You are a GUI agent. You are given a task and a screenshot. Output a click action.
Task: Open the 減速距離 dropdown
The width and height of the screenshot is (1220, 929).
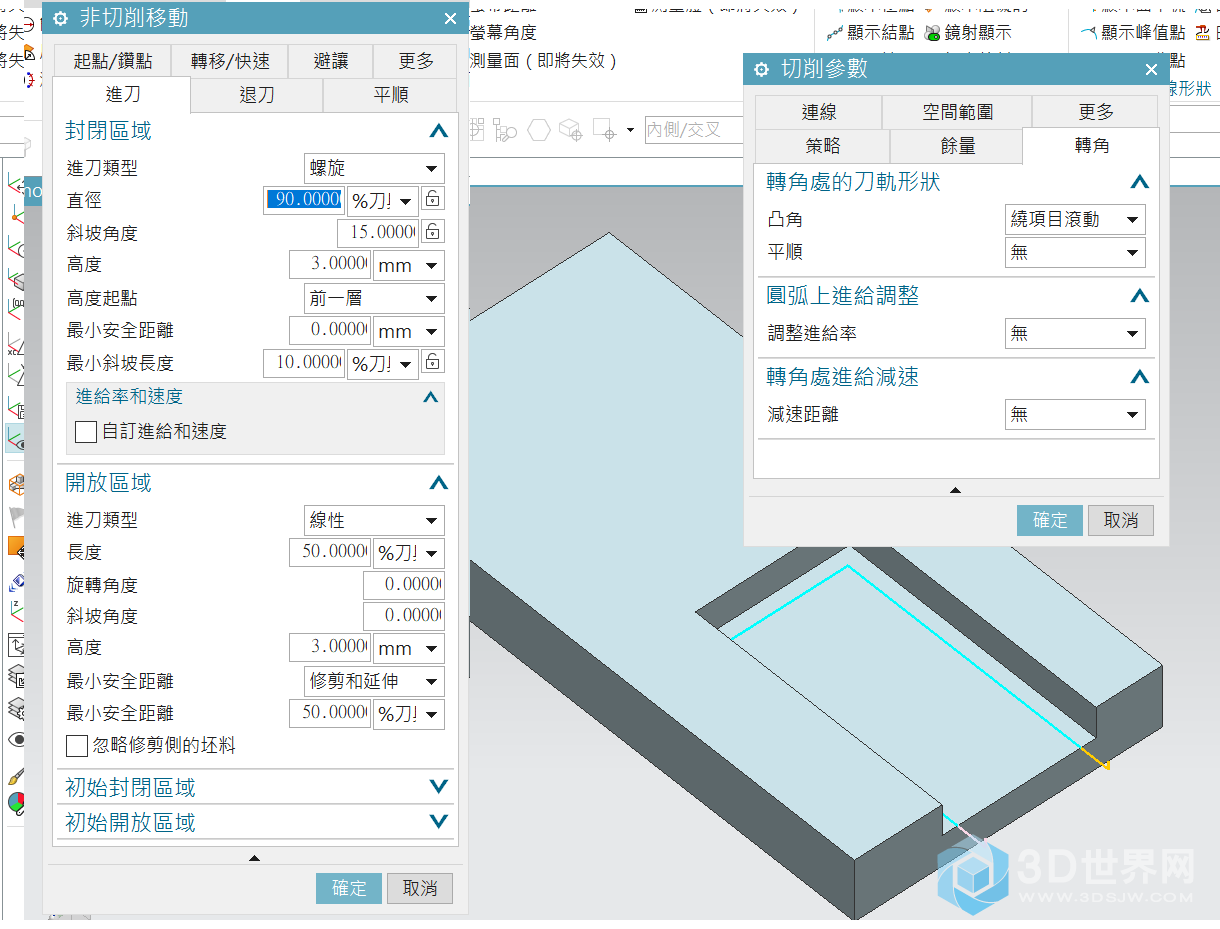1075,414
